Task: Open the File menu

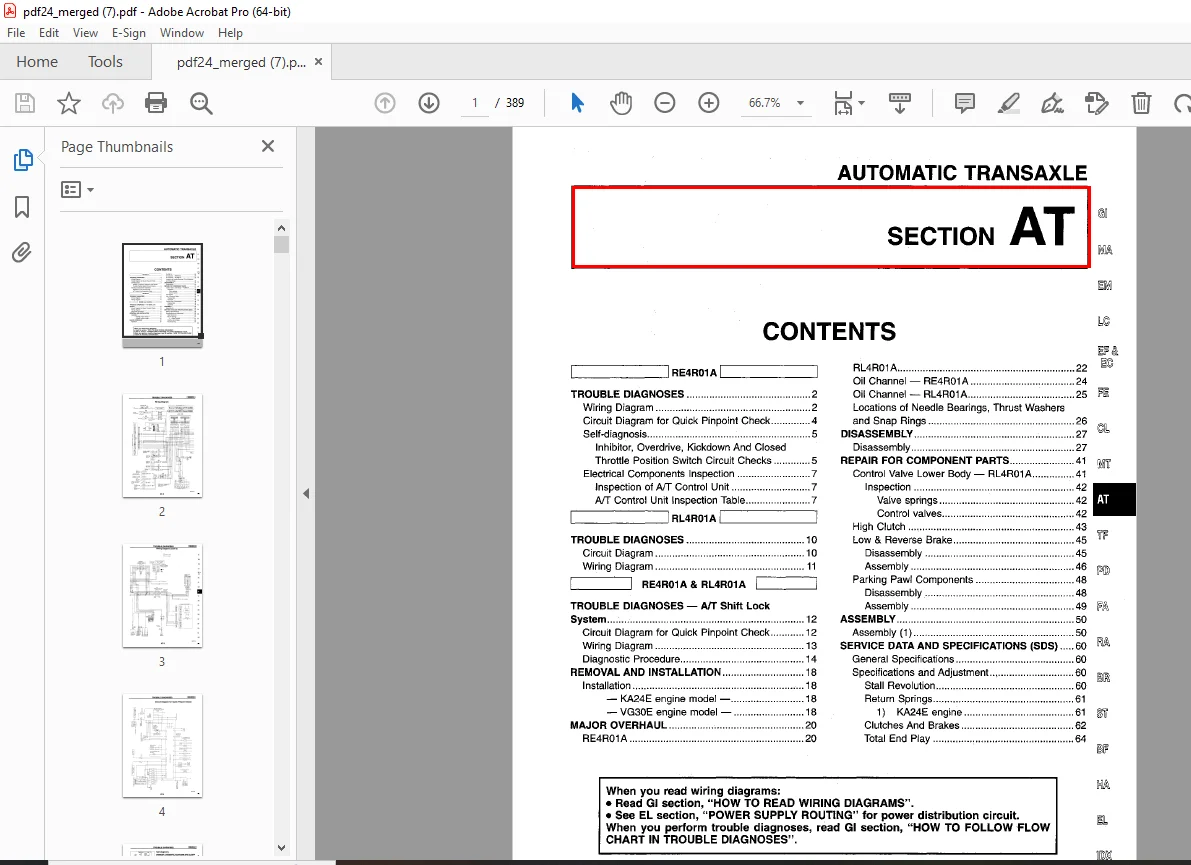Action: click(16, 33)
